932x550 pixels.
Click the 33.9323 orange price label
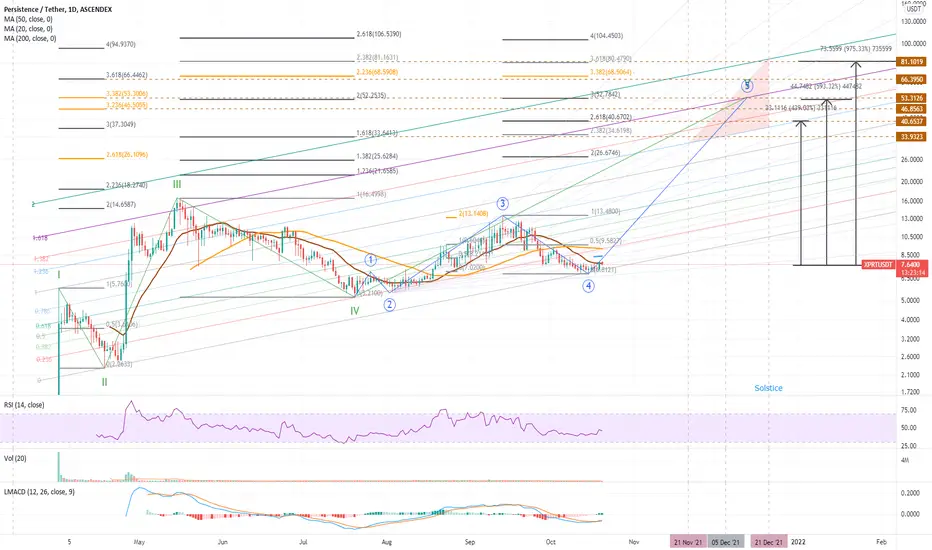click(x=912, y=137)
